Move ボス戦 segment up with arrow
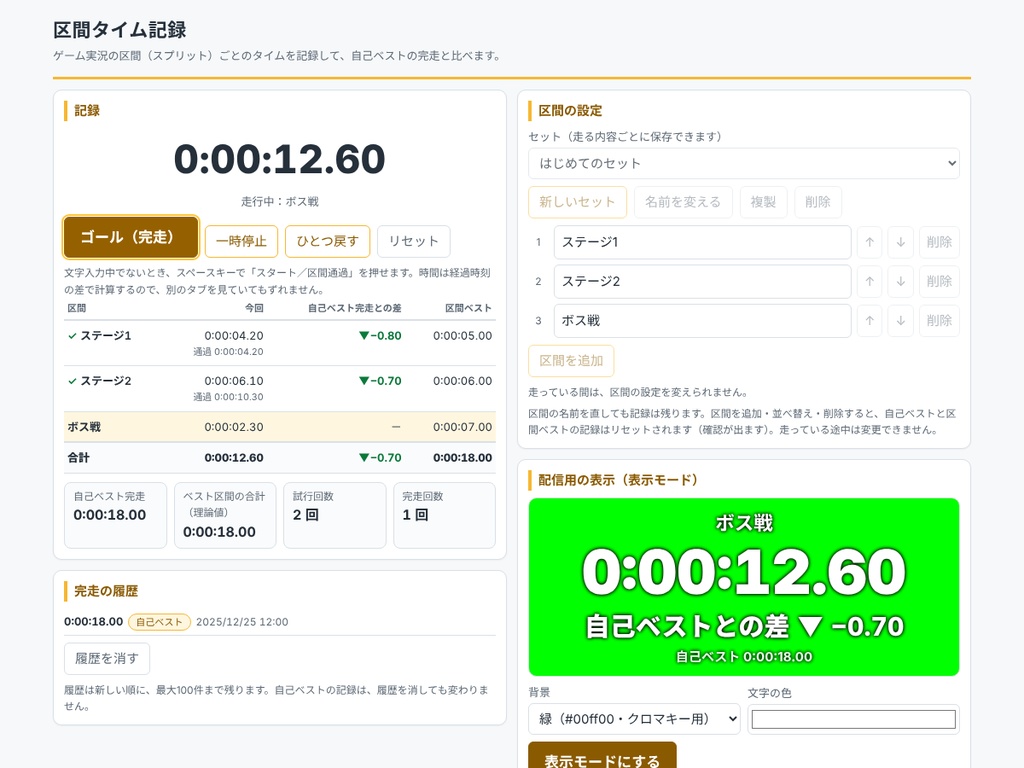 (x=869, y=321)
